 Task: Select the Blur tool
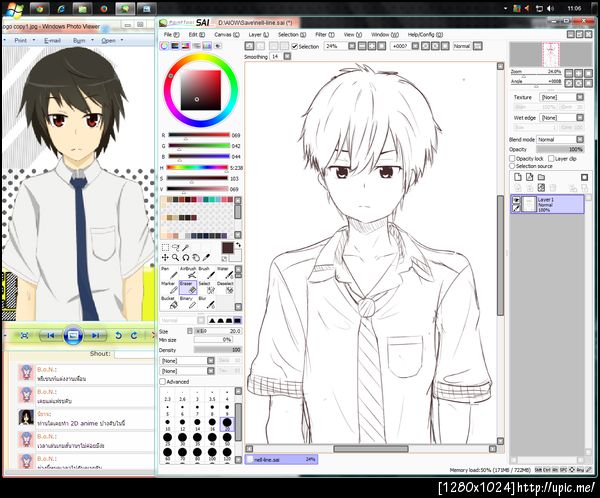click(x=207, y=303)
